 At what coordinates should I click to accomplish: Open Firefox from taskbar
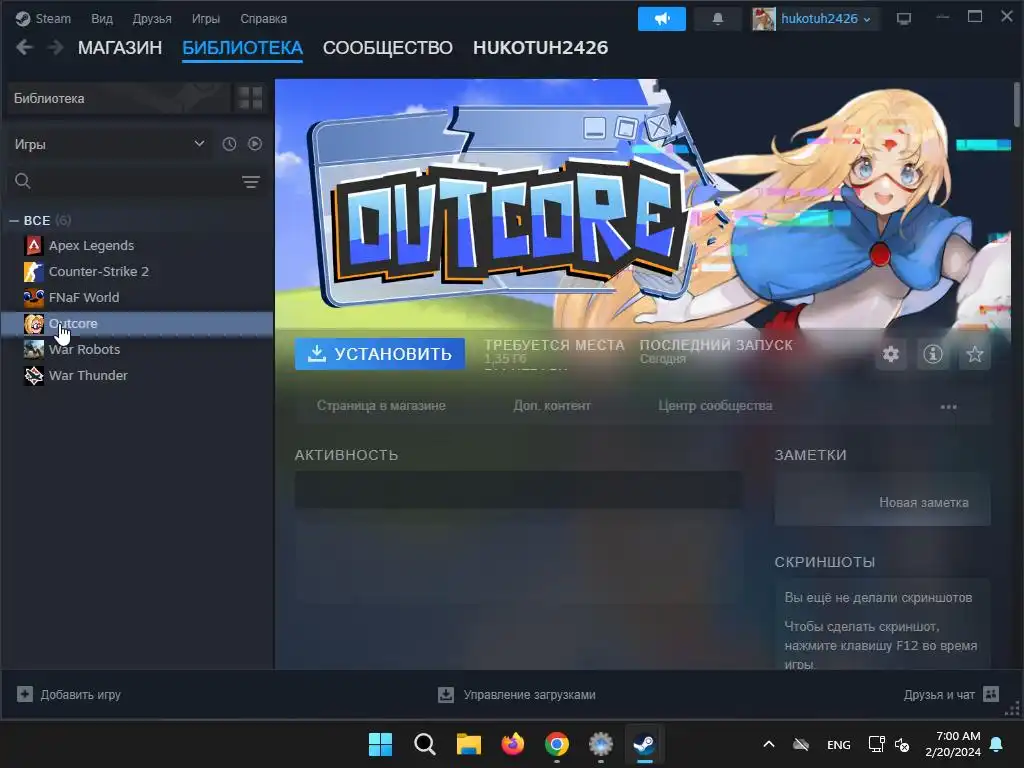(x=513, y=744)
